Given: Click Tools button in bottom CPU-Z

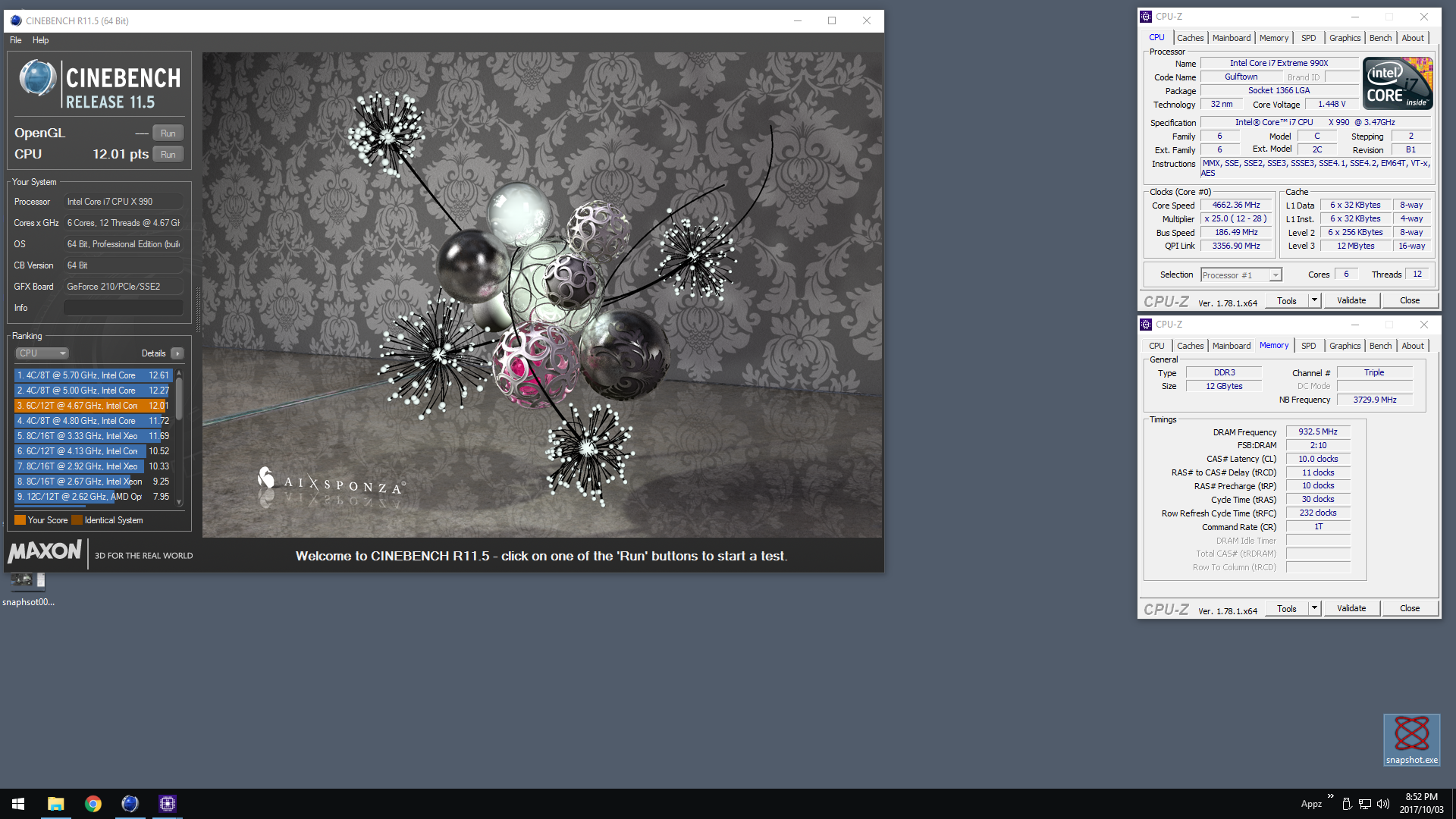Looking at the screenshot, I should click(1287, 609).
